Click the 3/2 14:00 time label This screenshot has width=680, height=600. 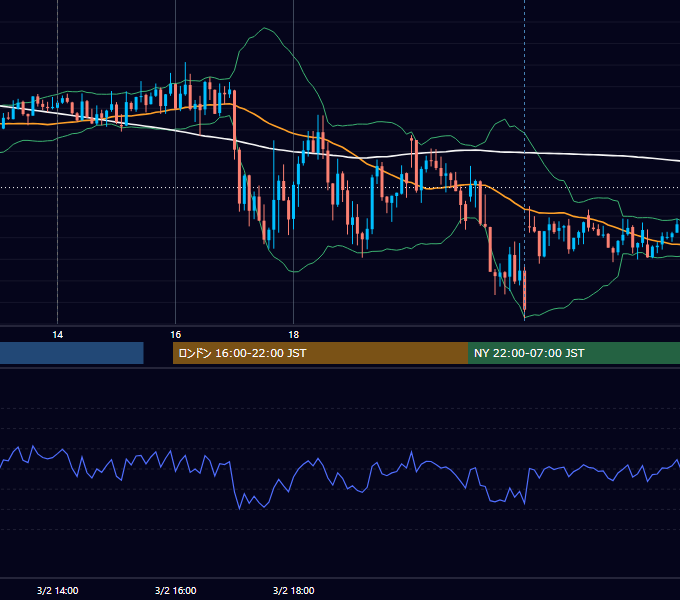click(58, 590)
